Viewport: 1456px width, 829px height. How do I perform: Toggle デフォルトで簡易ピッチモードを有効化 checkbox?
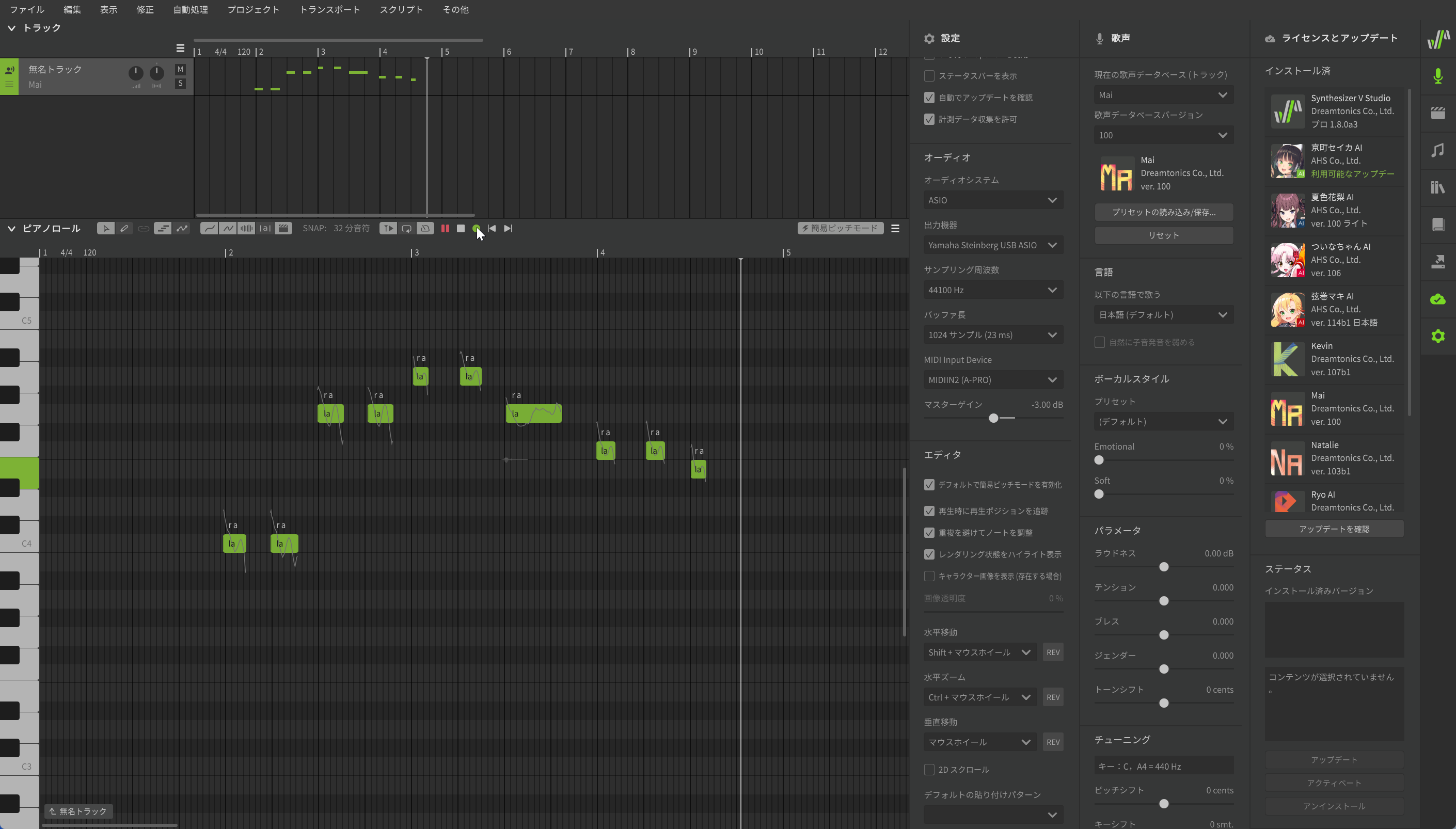[x=929, y=485]
